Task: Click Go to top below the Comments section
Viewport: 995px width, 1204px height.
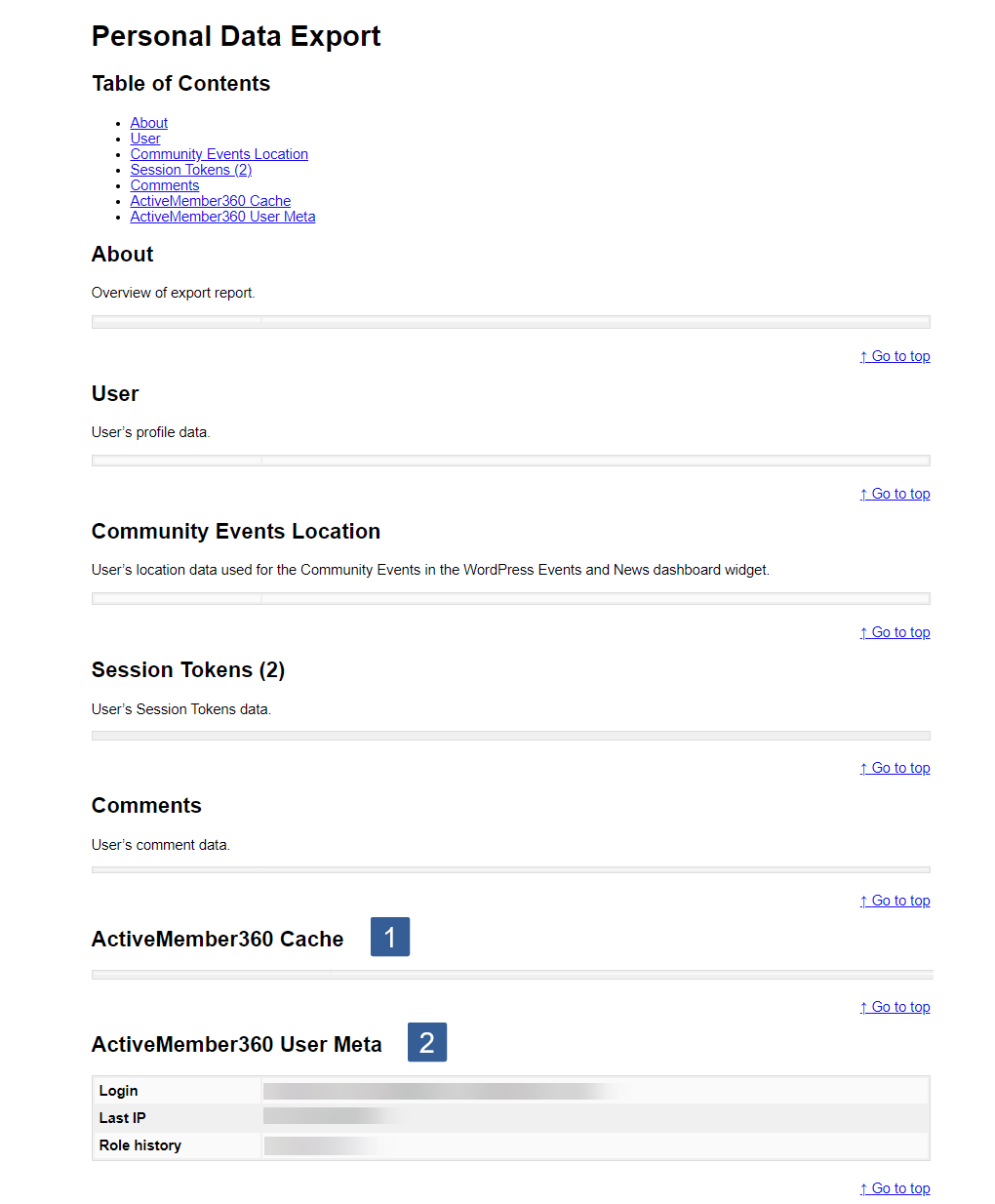Action: (895, 900)
